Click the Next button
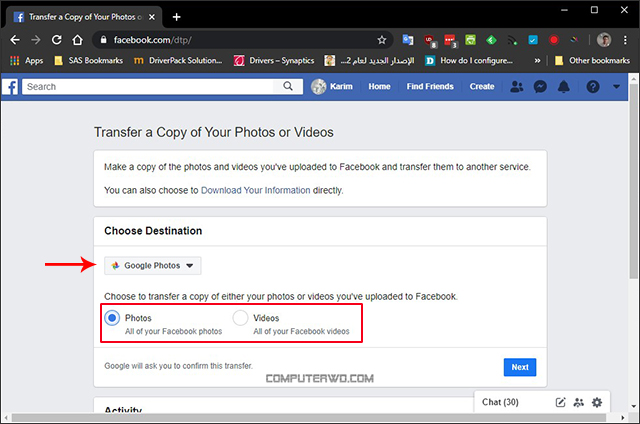 tap(520, 367)
